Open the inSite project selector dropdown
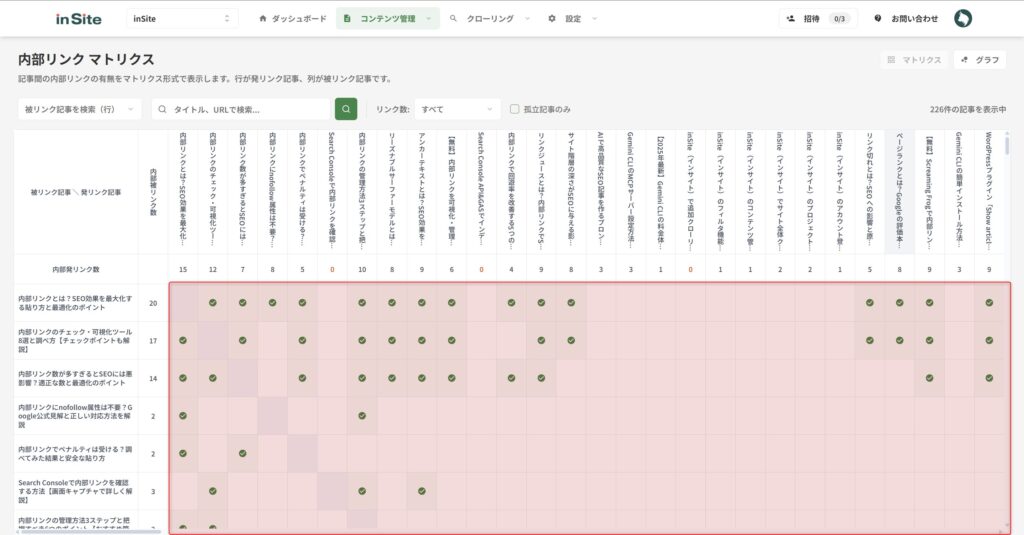This screenshot has height=535, width=1024. pyautogui.click(x=182, y=18)
